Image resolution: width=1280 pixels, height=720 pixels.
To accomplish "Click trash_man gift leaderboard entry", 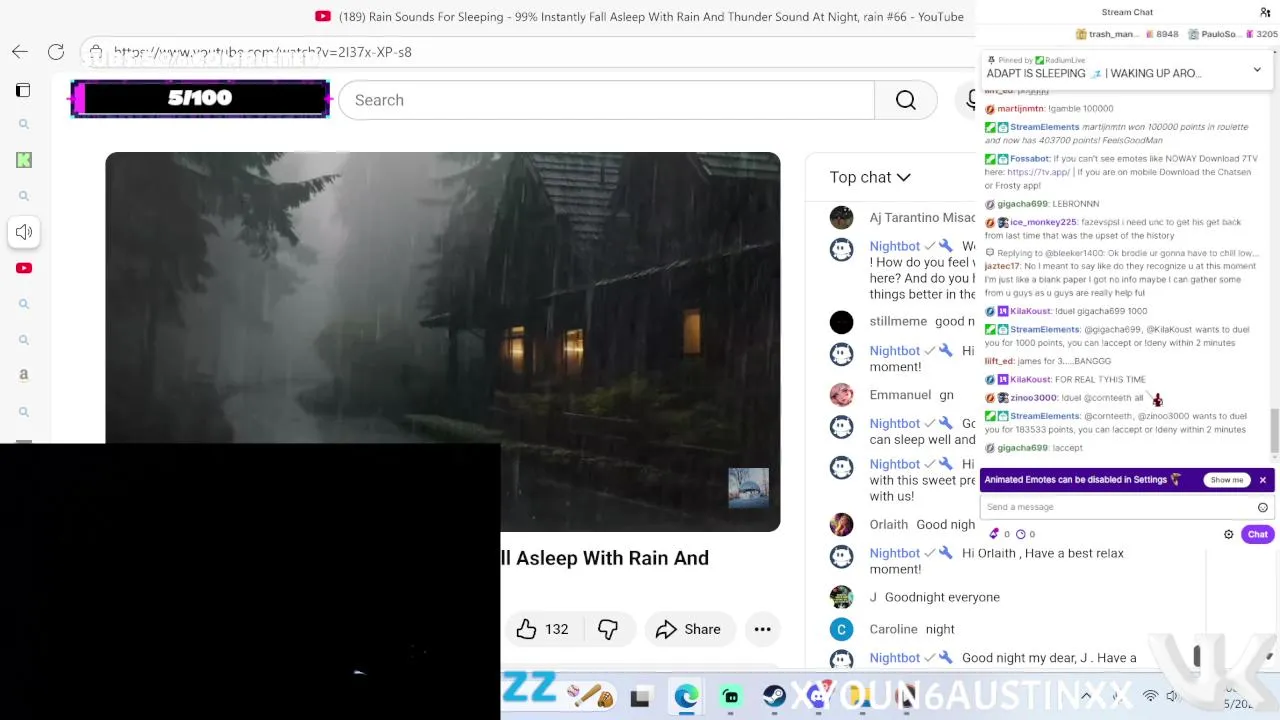I will coord(1127,34).
